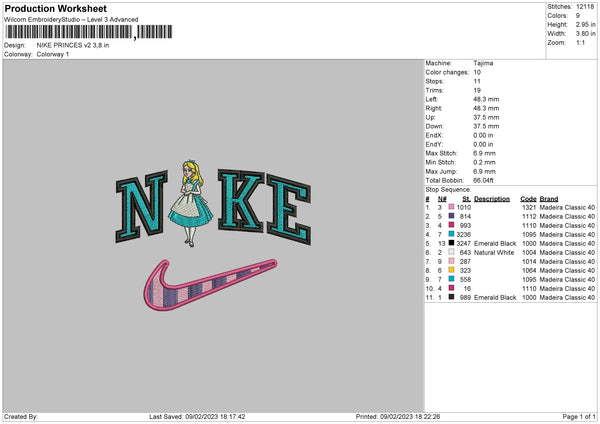The width and height of the screenshot is (600, 424).
Task: Click the 'Brand' column header
Action: point(549,199)
